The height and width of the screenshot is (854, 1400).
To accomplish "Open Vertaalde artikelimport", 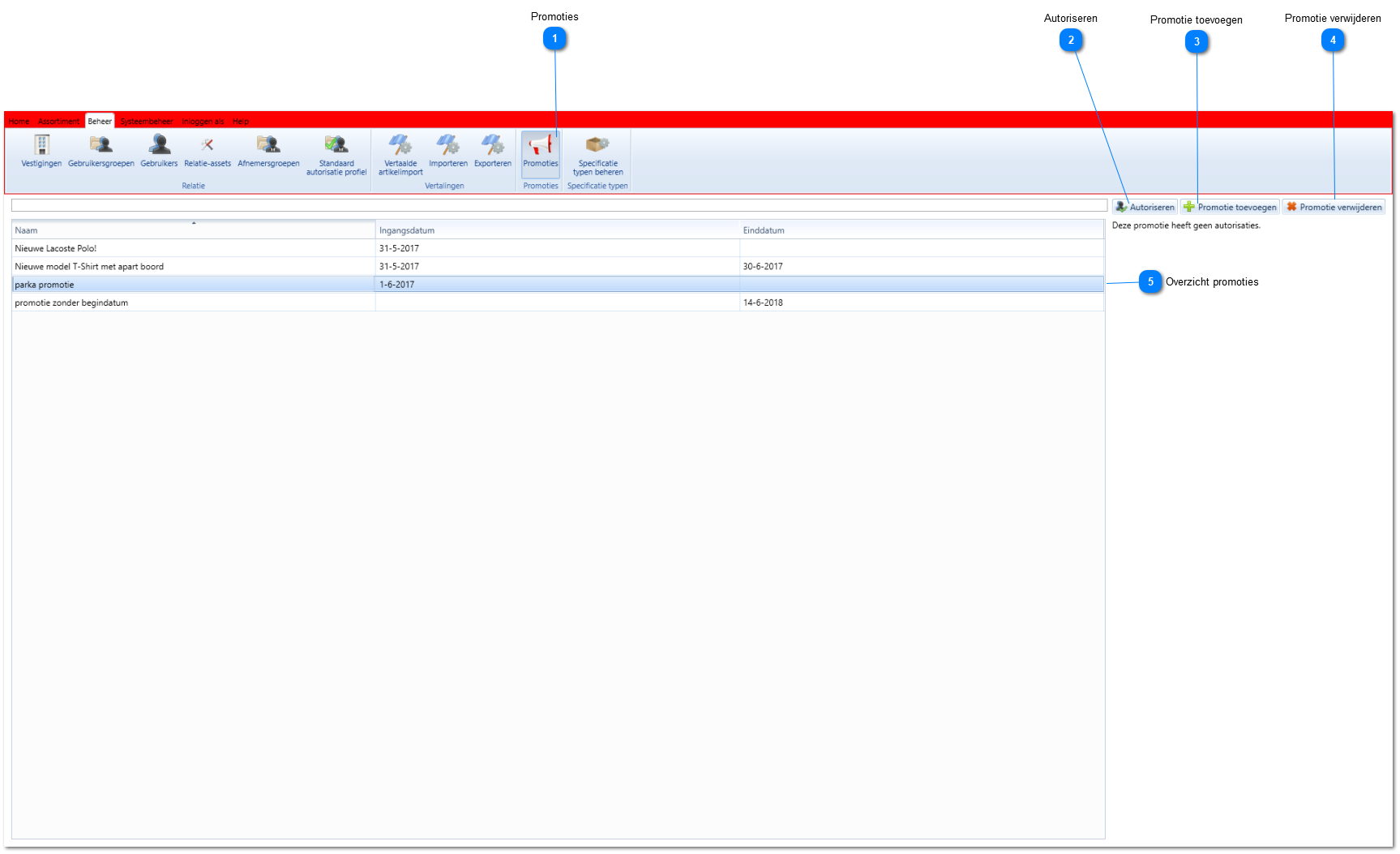I will 400,156.
